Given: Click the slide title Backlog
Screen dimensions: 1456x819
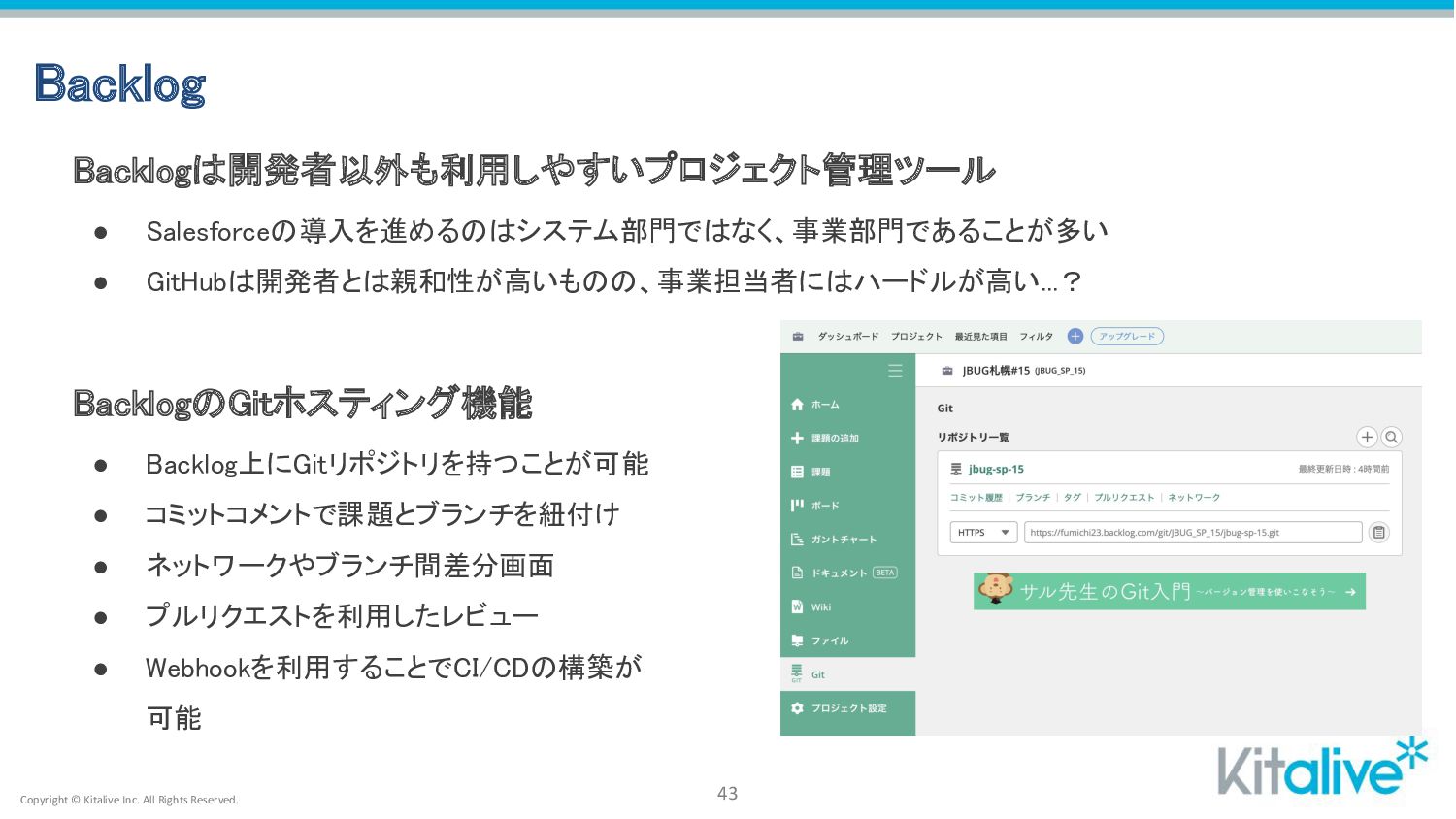Looking at the screenshot, I should (119, 84).
